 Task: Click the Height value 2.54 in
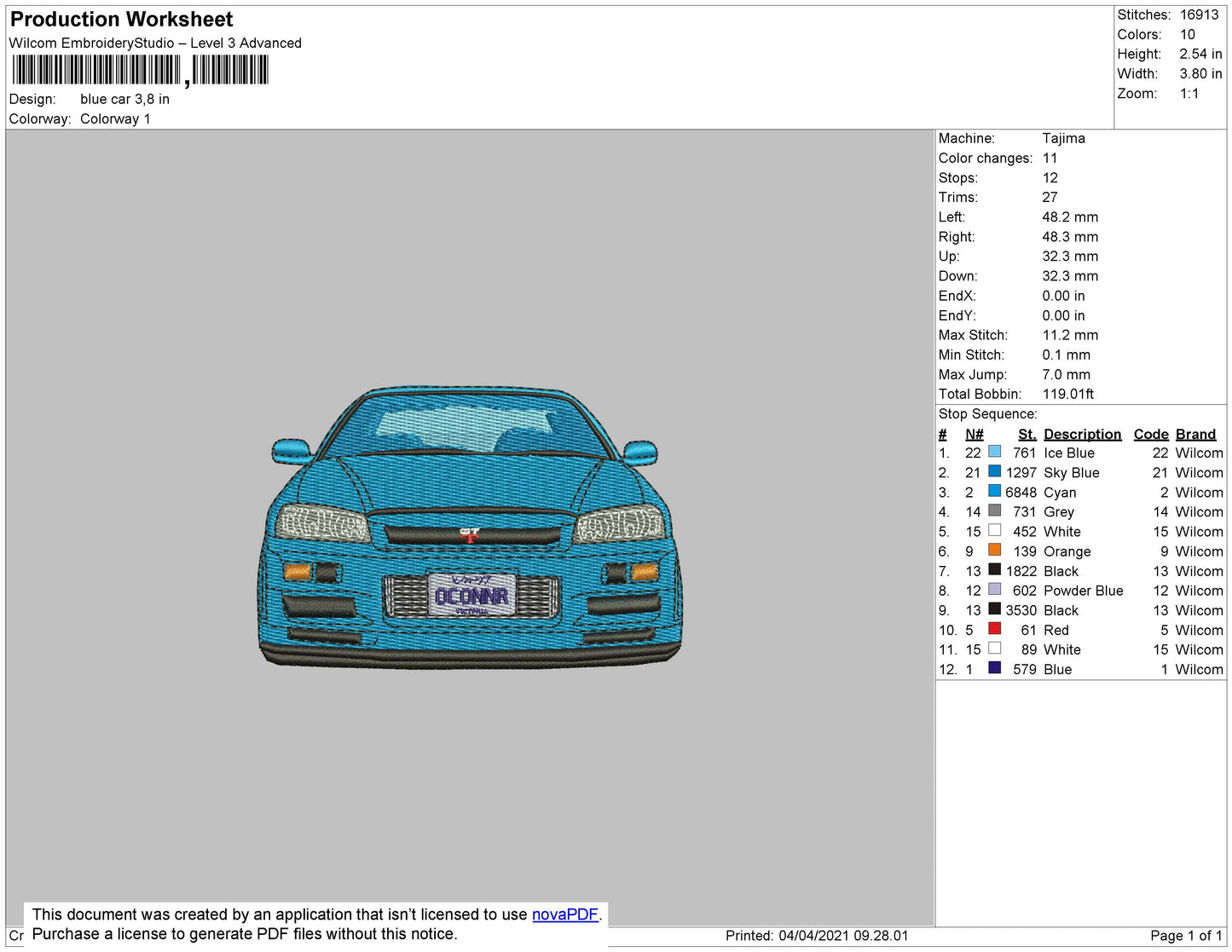point(1200,54)
